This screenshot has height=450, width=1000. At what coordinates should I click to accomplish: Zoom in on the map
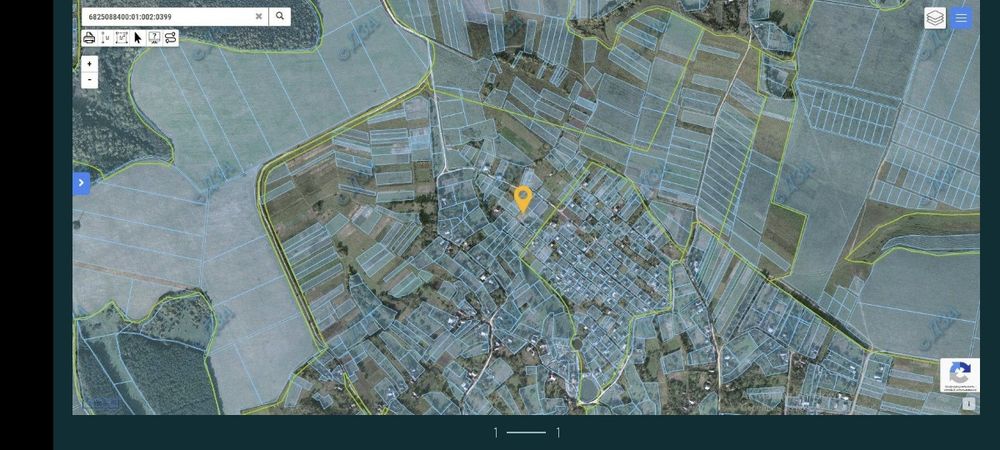90,64
